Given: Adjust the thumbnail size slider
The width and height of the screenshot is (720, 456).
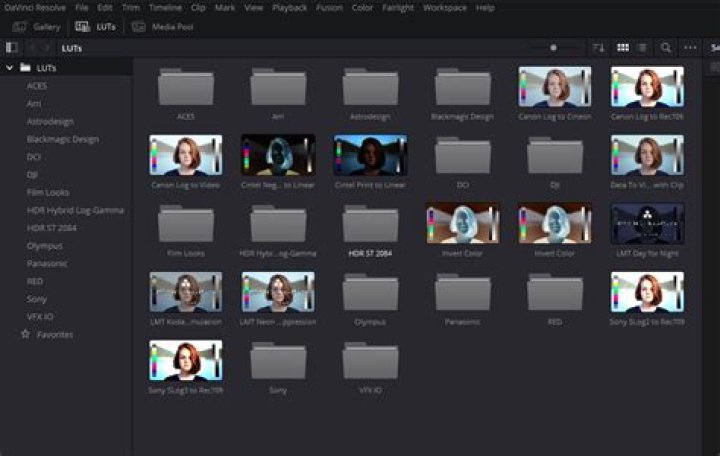Looking at the screenshot, I should (x=553, y=48).
